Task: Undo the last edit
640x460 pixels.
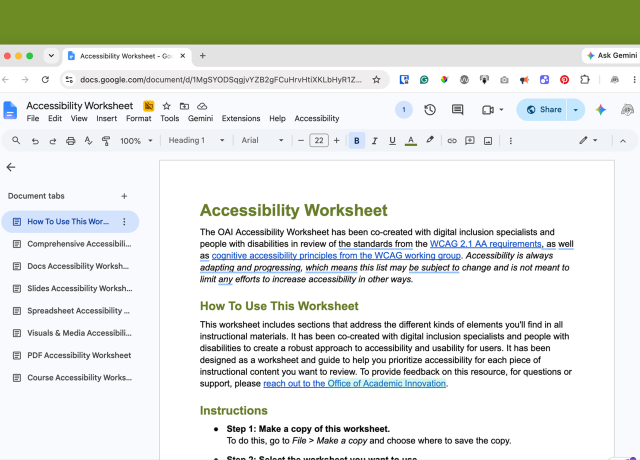Action: tap(35, 141)
